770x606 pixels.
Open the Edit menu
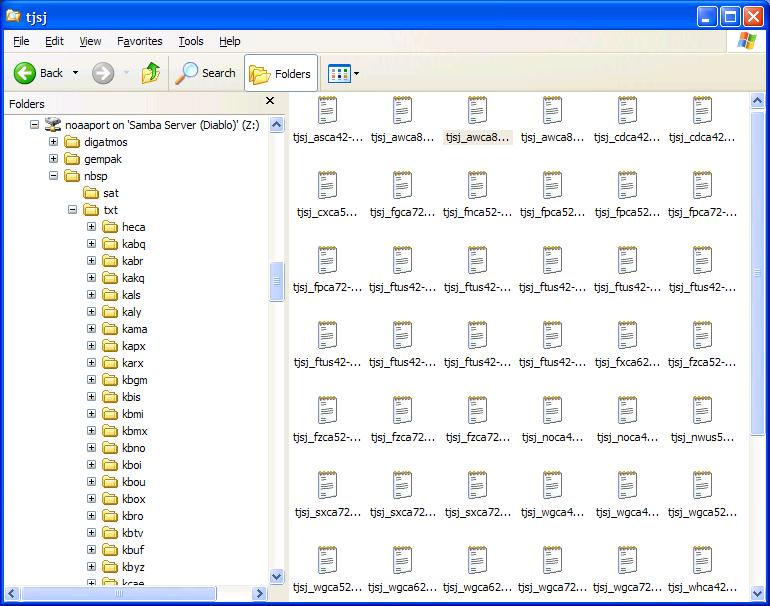pos(54,41)
